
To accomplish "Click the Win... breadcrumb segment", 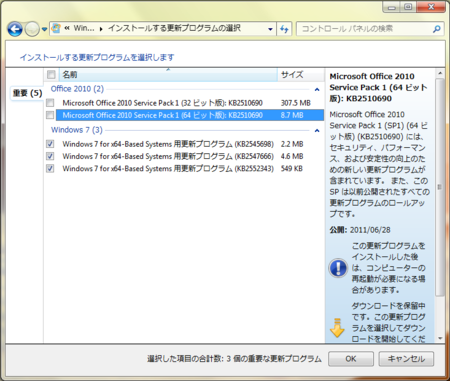I will click(x=84, y=28).
